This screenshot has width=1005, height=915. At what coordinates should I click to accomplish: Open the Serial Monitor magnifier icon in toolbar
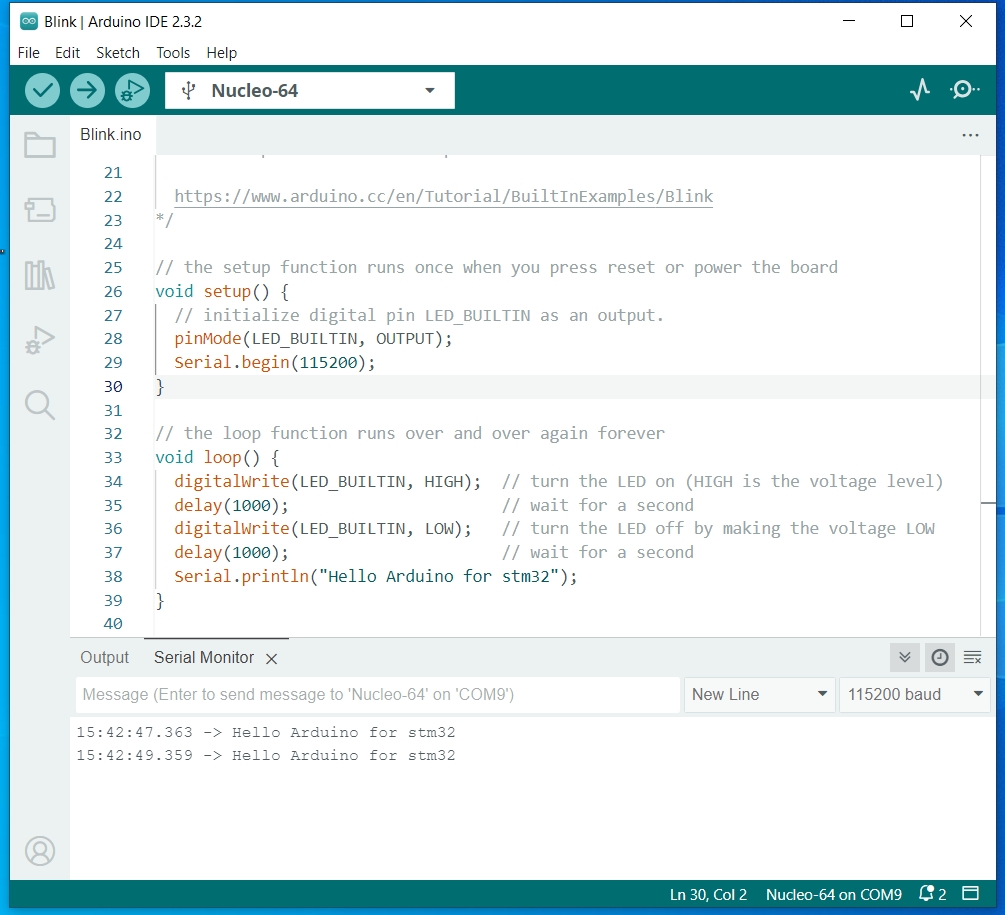(964, 90)
